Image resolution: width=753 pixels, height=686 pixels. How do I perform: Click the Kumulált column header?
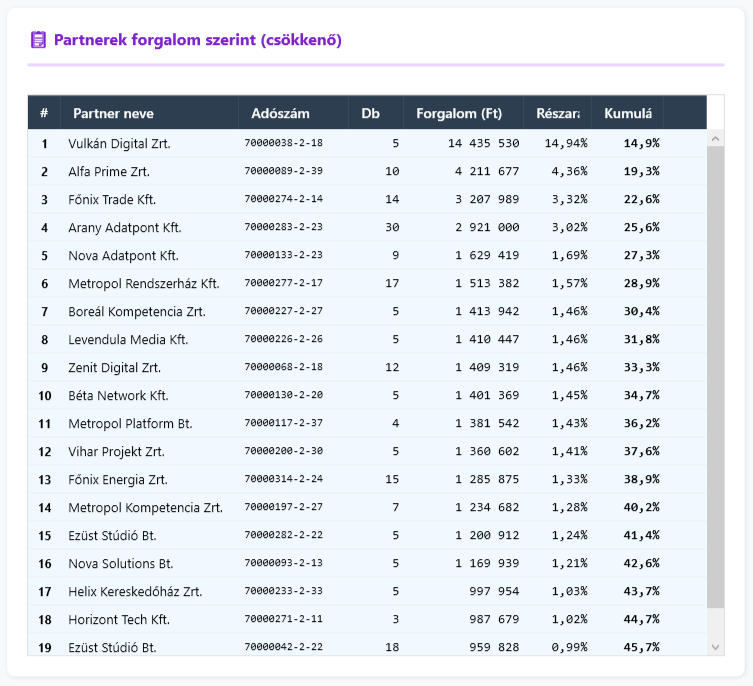(627, 113)
